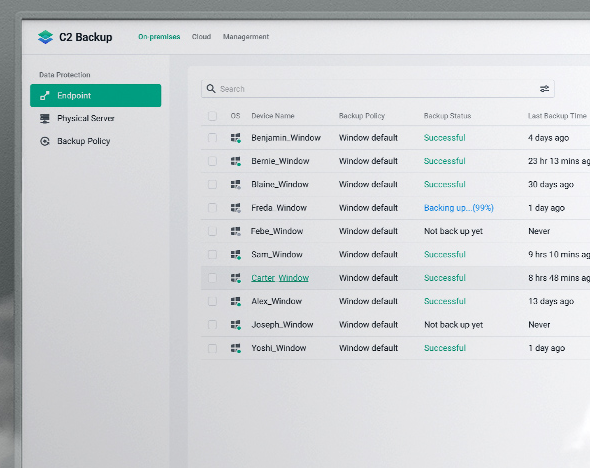Click 'Not back up yet' for Febe_Window

pyautogui.click(x=453, y=231)
